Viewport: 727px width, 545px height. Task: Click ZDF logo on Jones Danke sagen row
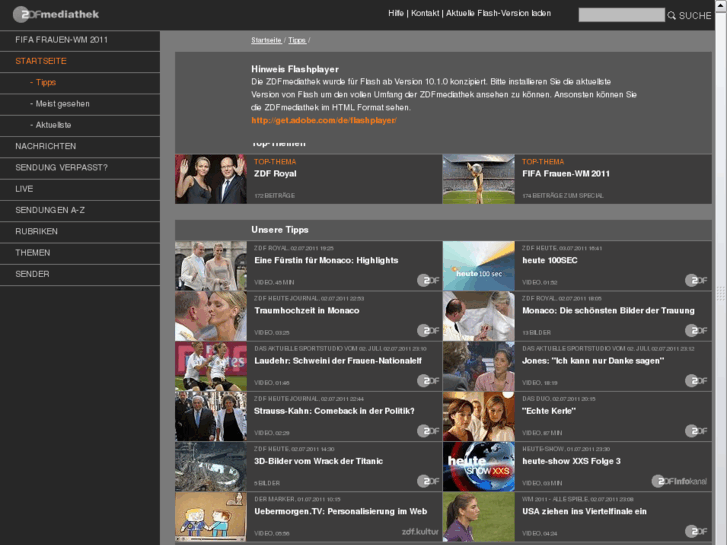pos(696,380)
